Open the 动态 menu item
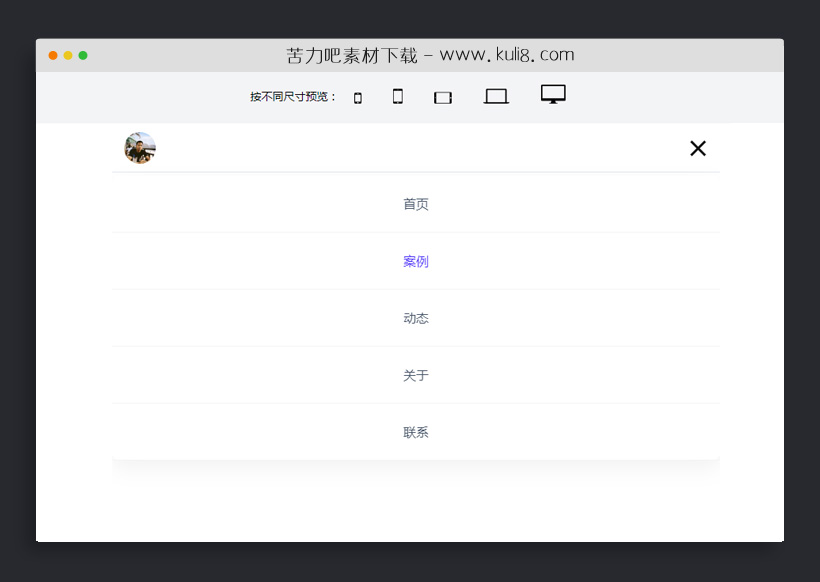The image size is (820, 582). (x=416, y=318)
